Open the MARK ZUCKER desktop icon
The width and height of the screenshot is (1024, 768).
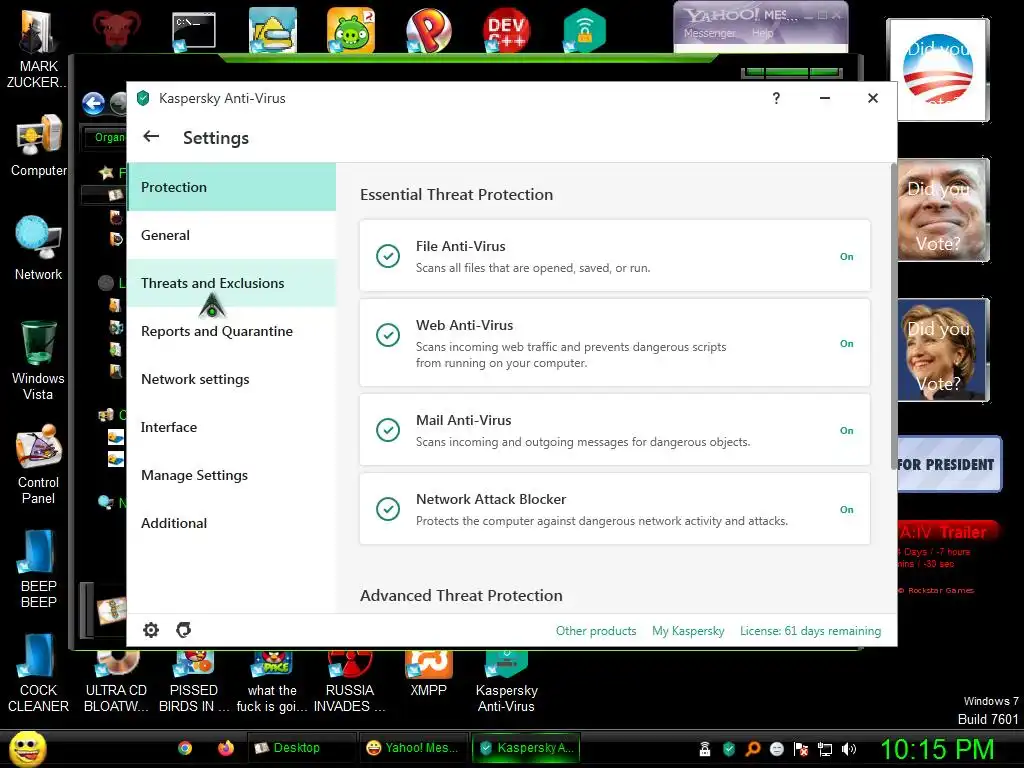tap(38, 47)
